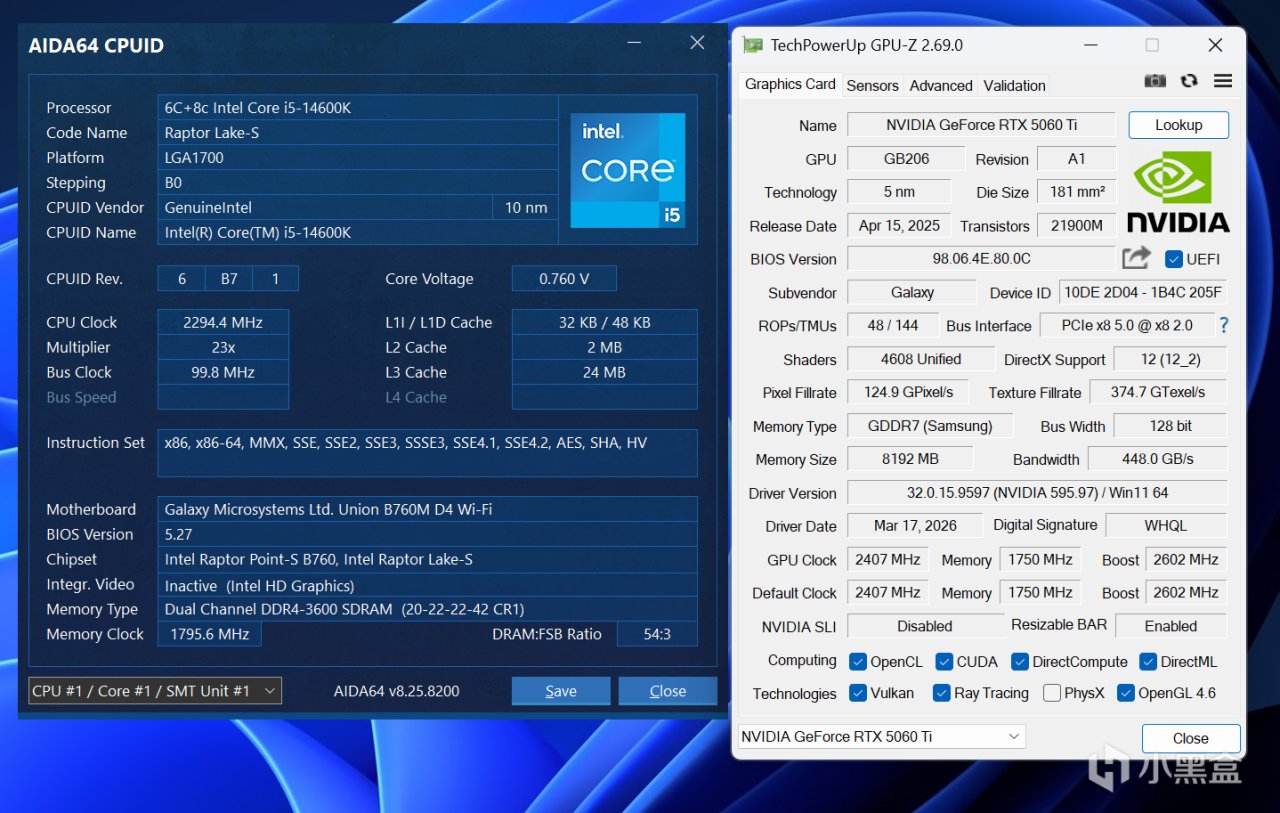Click the GPU-Z refresh icon

tap(1189, 81)
